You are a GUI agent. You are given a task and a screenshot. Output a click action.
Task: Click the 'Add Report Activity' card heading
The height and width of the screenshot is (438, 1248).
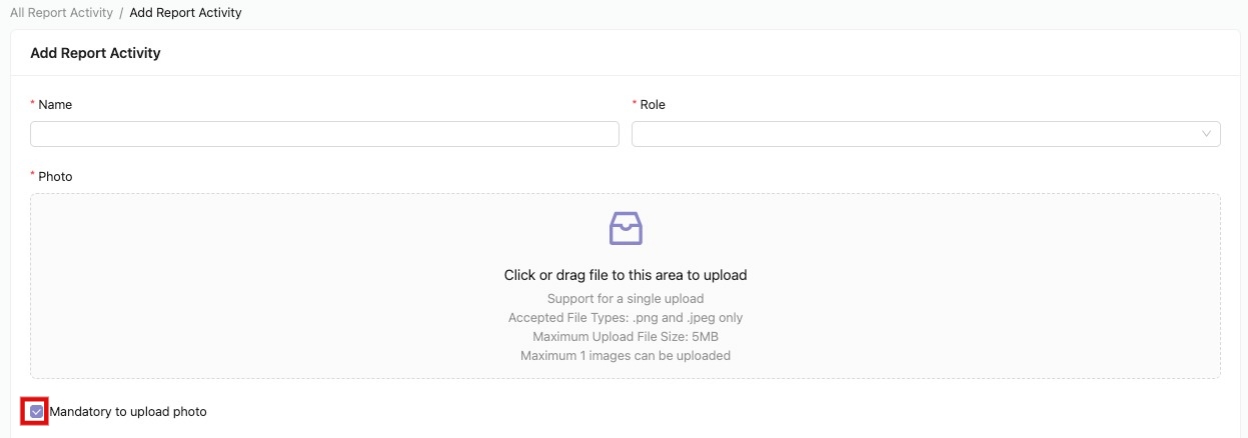tap(95, 53)
